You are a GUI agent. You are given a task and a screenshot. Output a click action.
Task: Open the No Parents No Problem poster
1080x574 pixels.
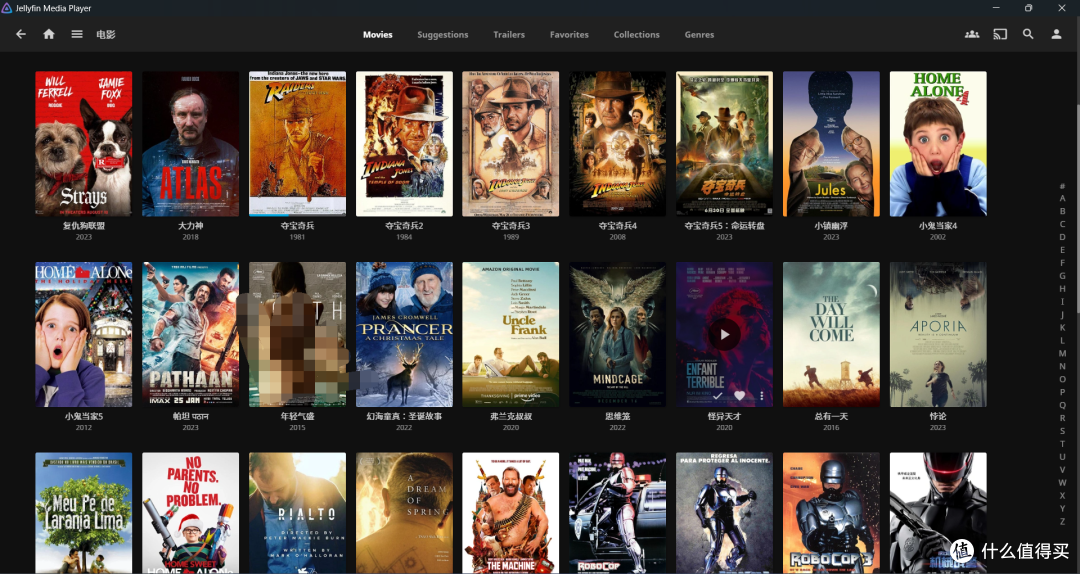pyautogui.click(x=190, y=513)
